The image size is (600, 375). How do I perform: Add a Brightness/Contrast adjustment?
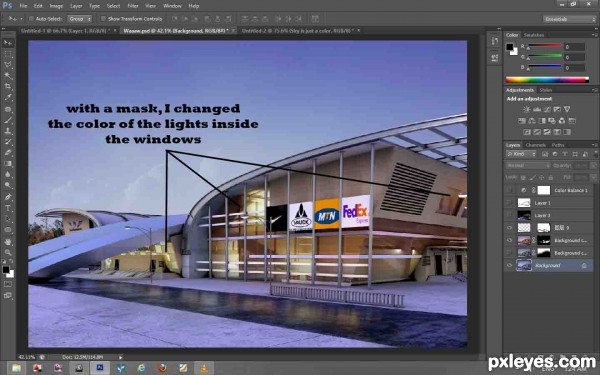[x=527, y=109]
